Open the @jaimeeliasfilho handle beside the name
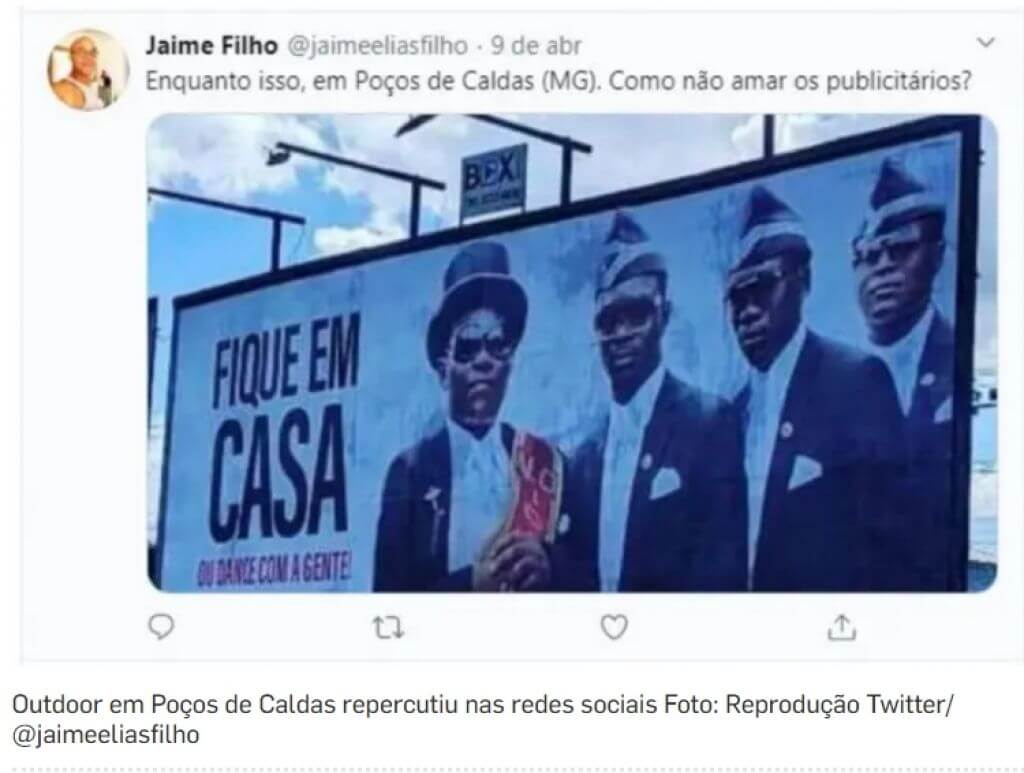Image resolution: width=1024 pixels, height=773 pixels. [x=377, y=46]
